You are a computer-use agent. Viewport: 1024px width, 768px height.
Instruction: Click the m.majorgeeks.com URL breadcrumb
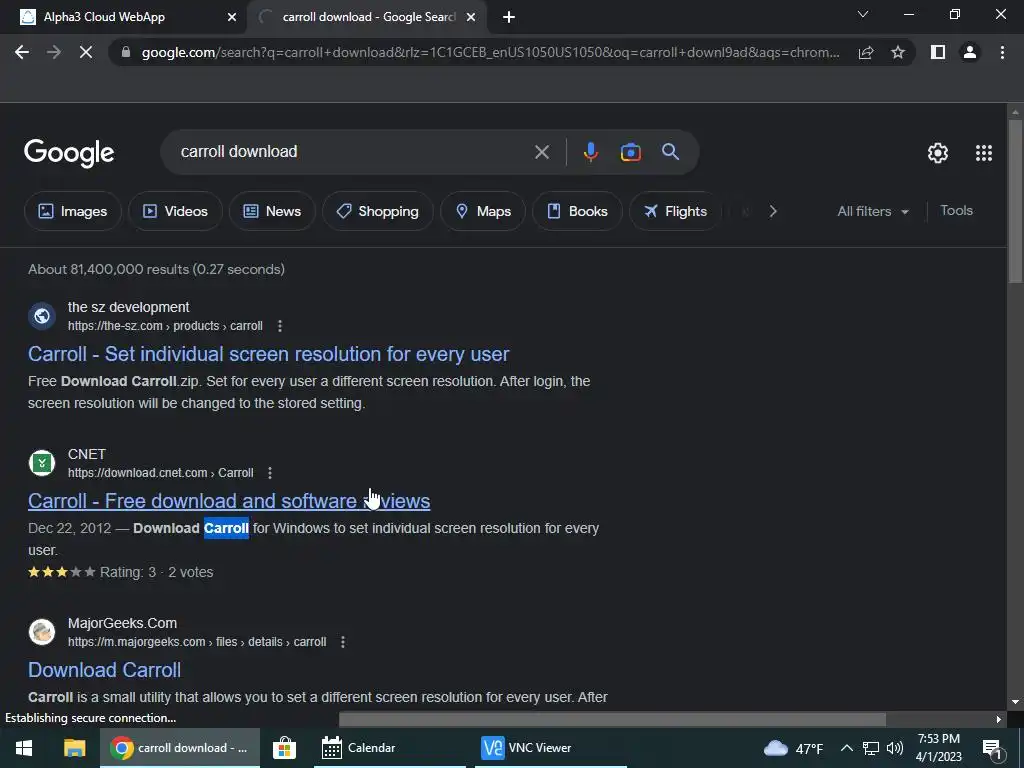pyautogui.click(x=197, y=642)
